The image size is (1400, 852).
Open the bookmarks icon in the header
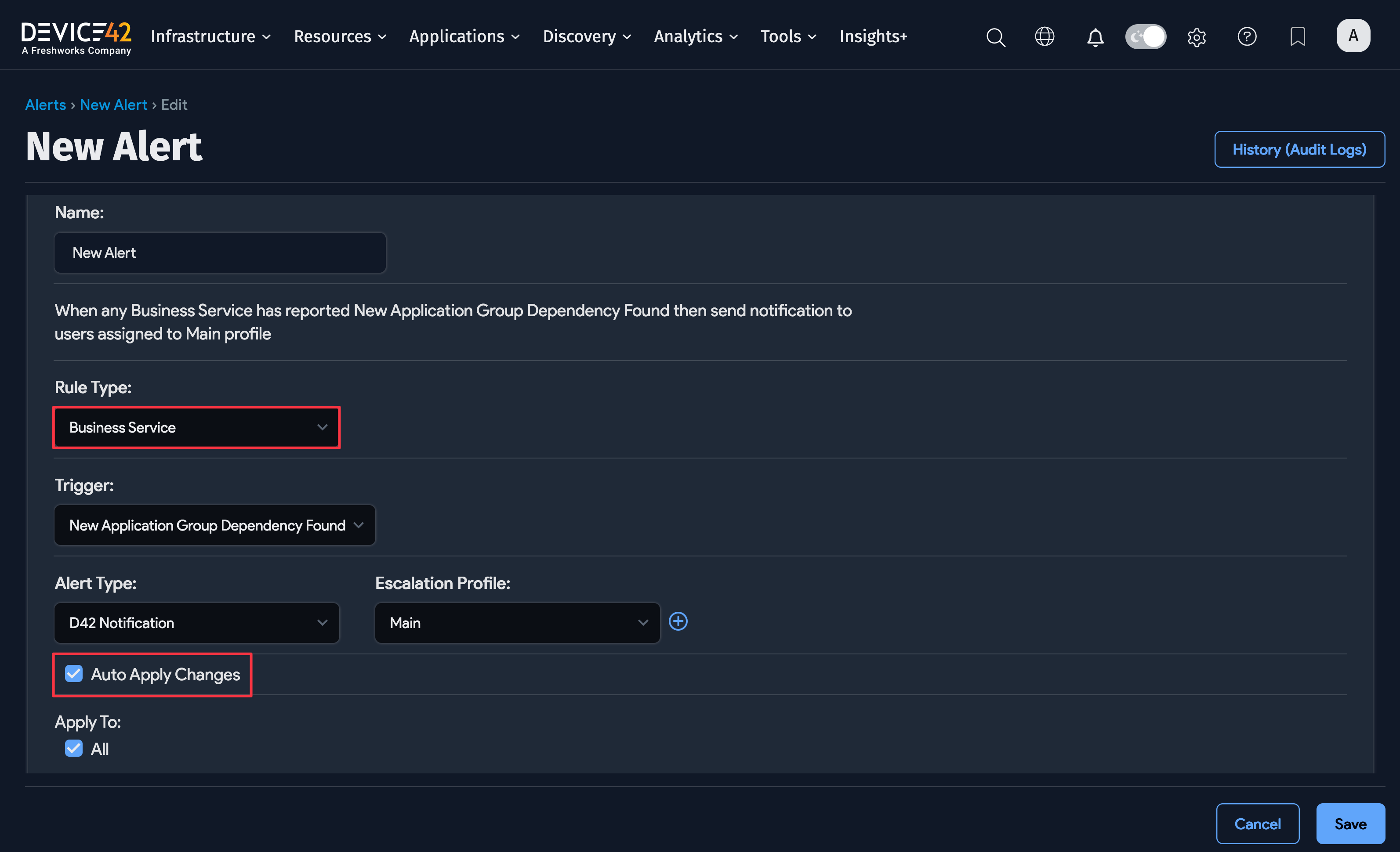pos(1297,36)
